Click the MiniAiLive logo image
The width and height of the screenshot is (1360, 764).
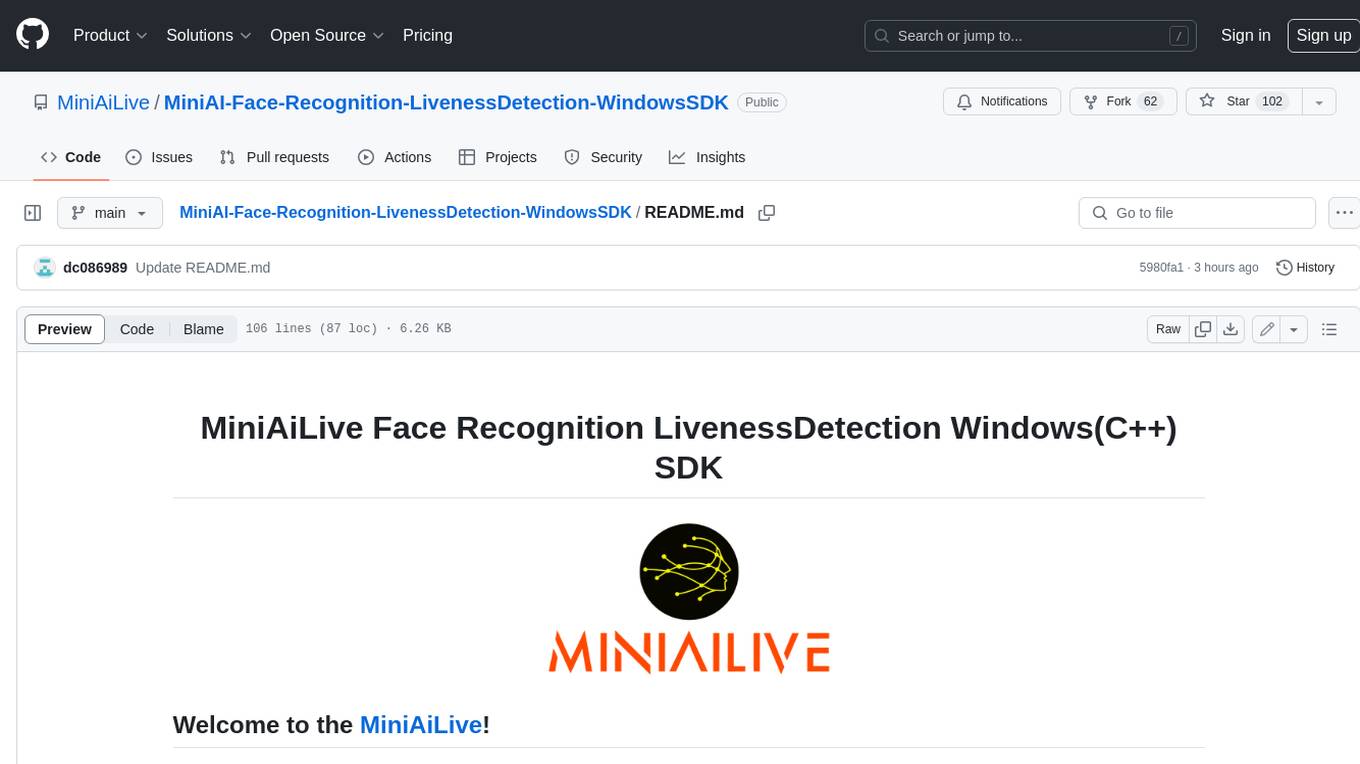pos(689,598)
